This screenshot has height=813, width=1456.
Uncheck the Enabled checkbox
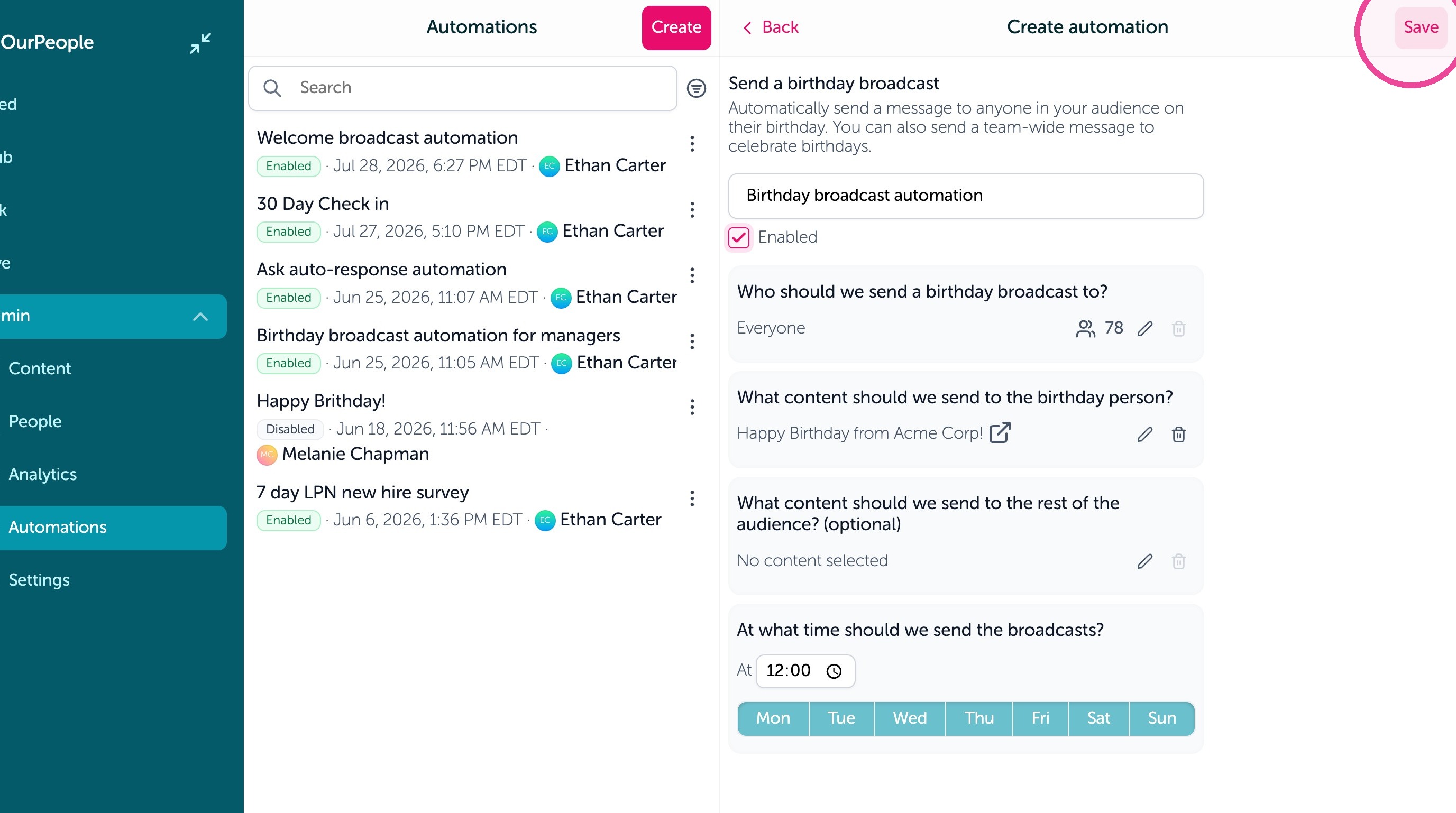(739, 237)
